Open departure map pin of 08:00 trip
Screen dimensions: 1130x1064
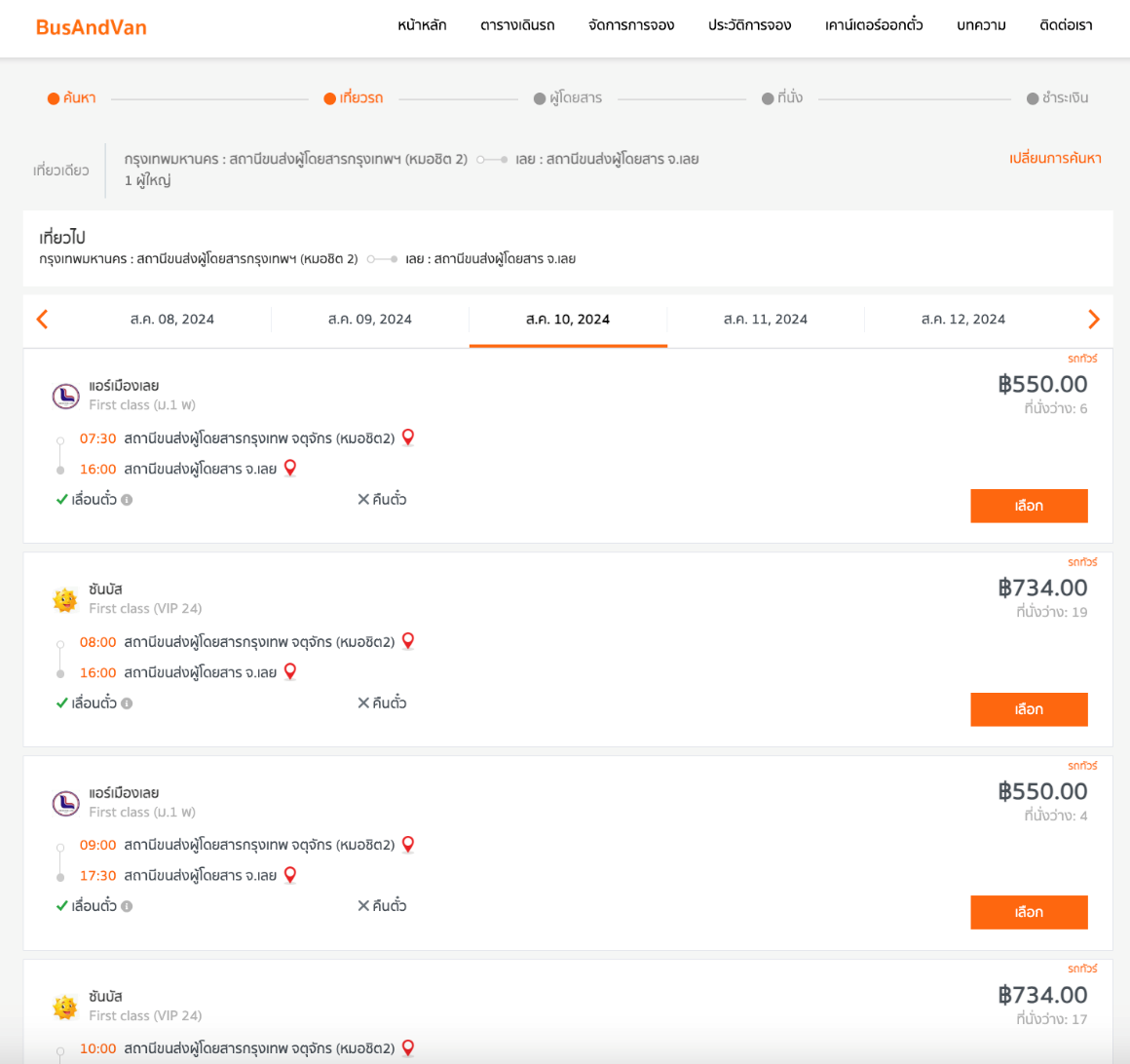(x=408, y=641)
